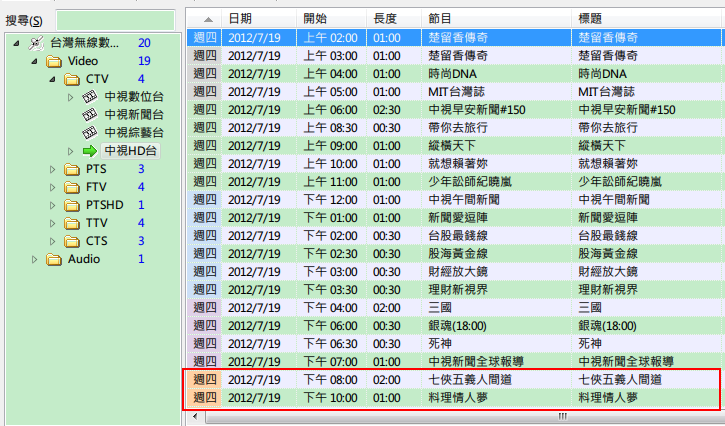Click the PTS folder icon
The width and height of the screenshot is (725, 426).
coord(72,169)
